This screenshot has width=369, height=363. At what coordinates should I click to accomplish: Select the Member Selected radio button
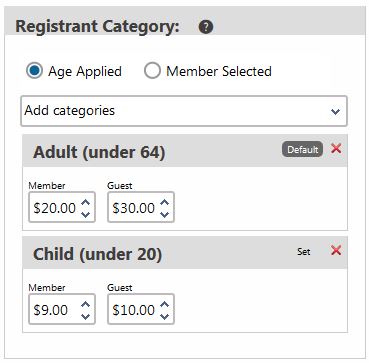pyautogui.click(x=152, y=71)
